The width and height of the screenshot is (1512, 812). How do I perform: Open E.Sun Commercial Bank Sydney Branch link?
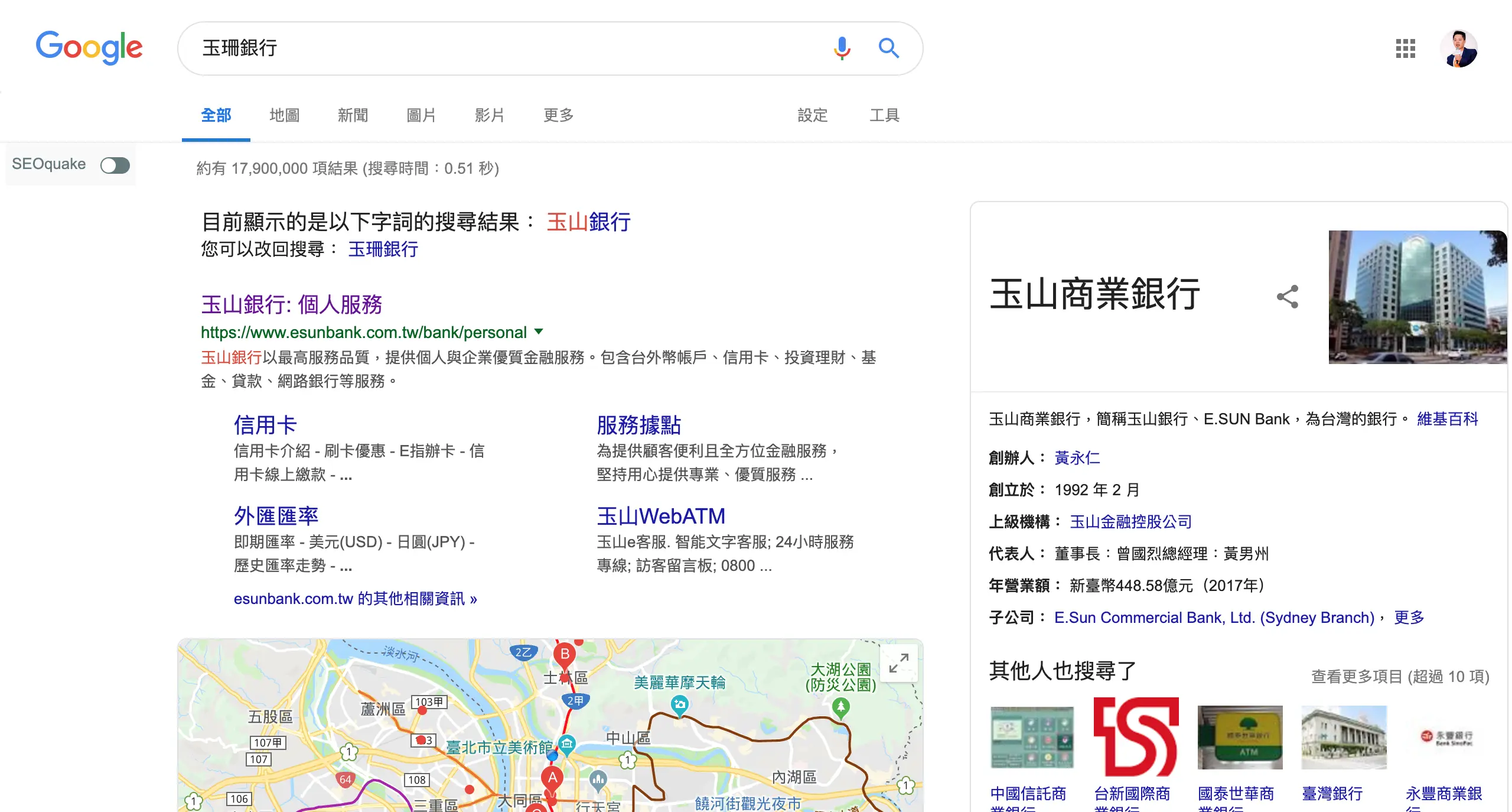(1214, 618)
